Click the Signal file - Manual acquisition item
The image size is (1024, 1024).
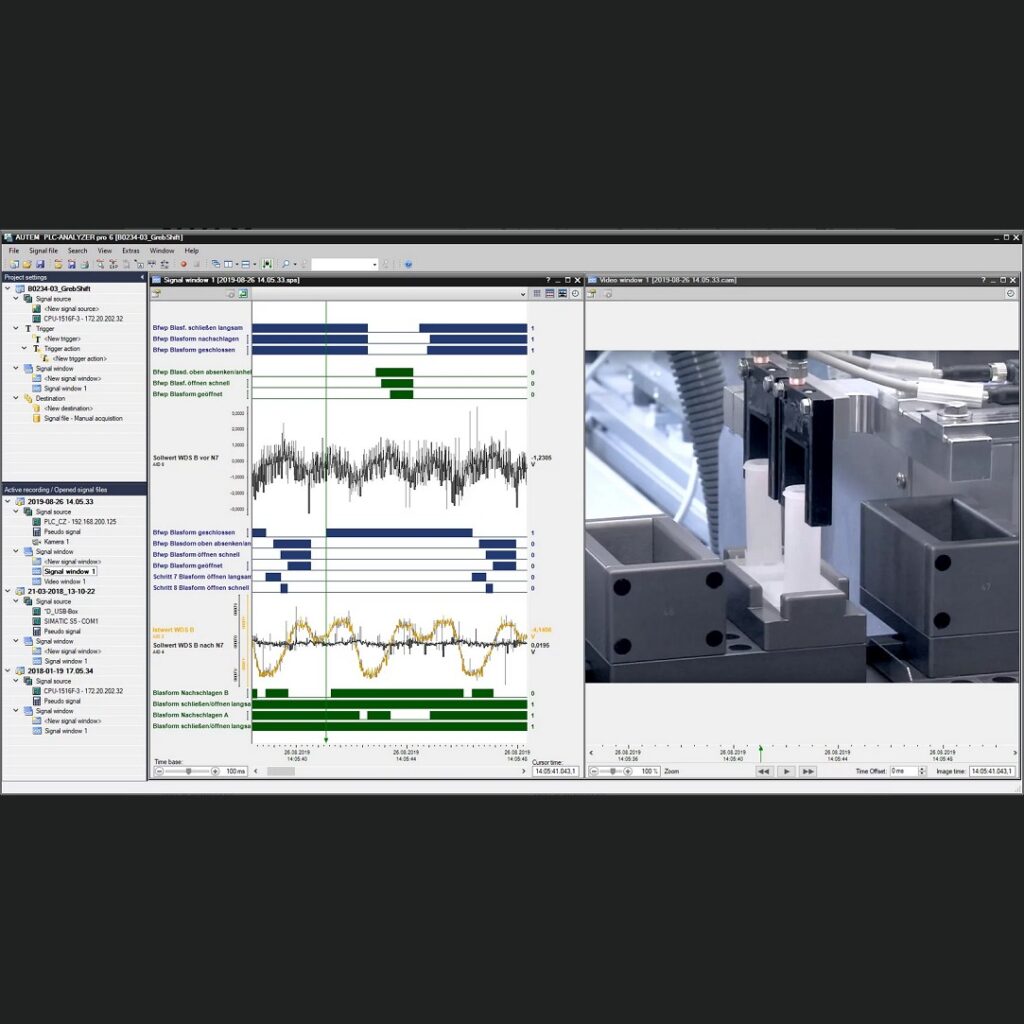(x=83, y=418)
